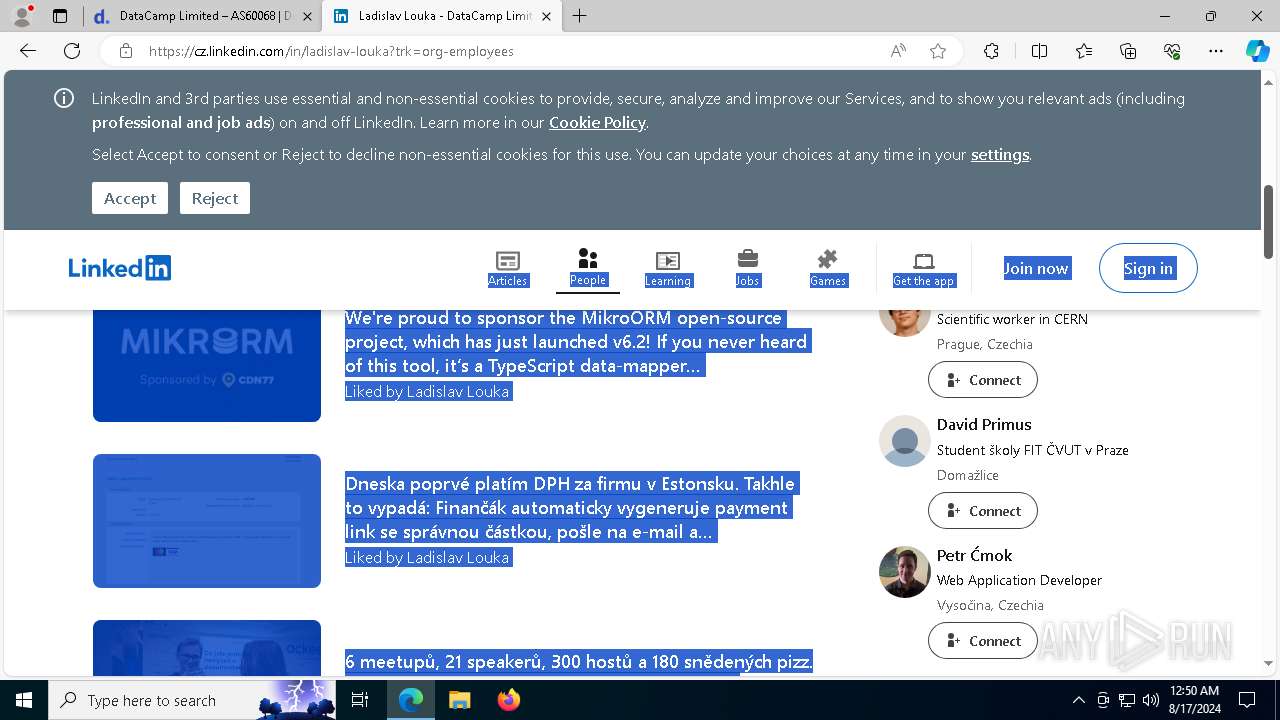Viewport: 1280px width, 720px height.
Task: Open the cookie settings link
Action: (1000, 154)
